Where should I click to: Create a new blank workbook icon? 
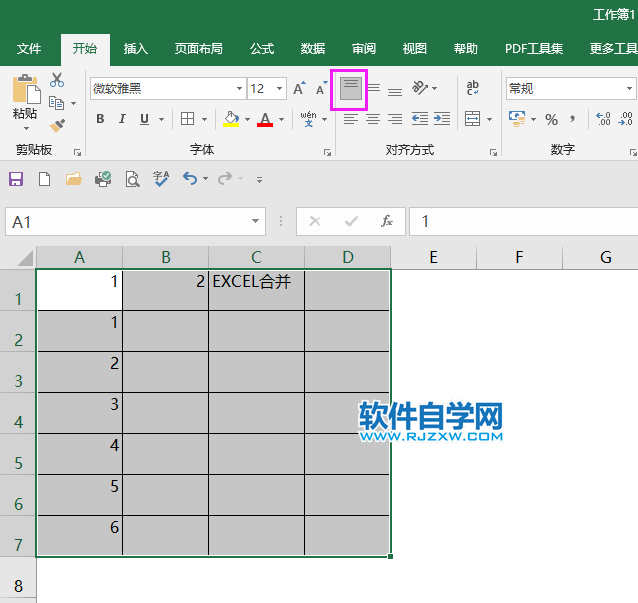[44, 179]
